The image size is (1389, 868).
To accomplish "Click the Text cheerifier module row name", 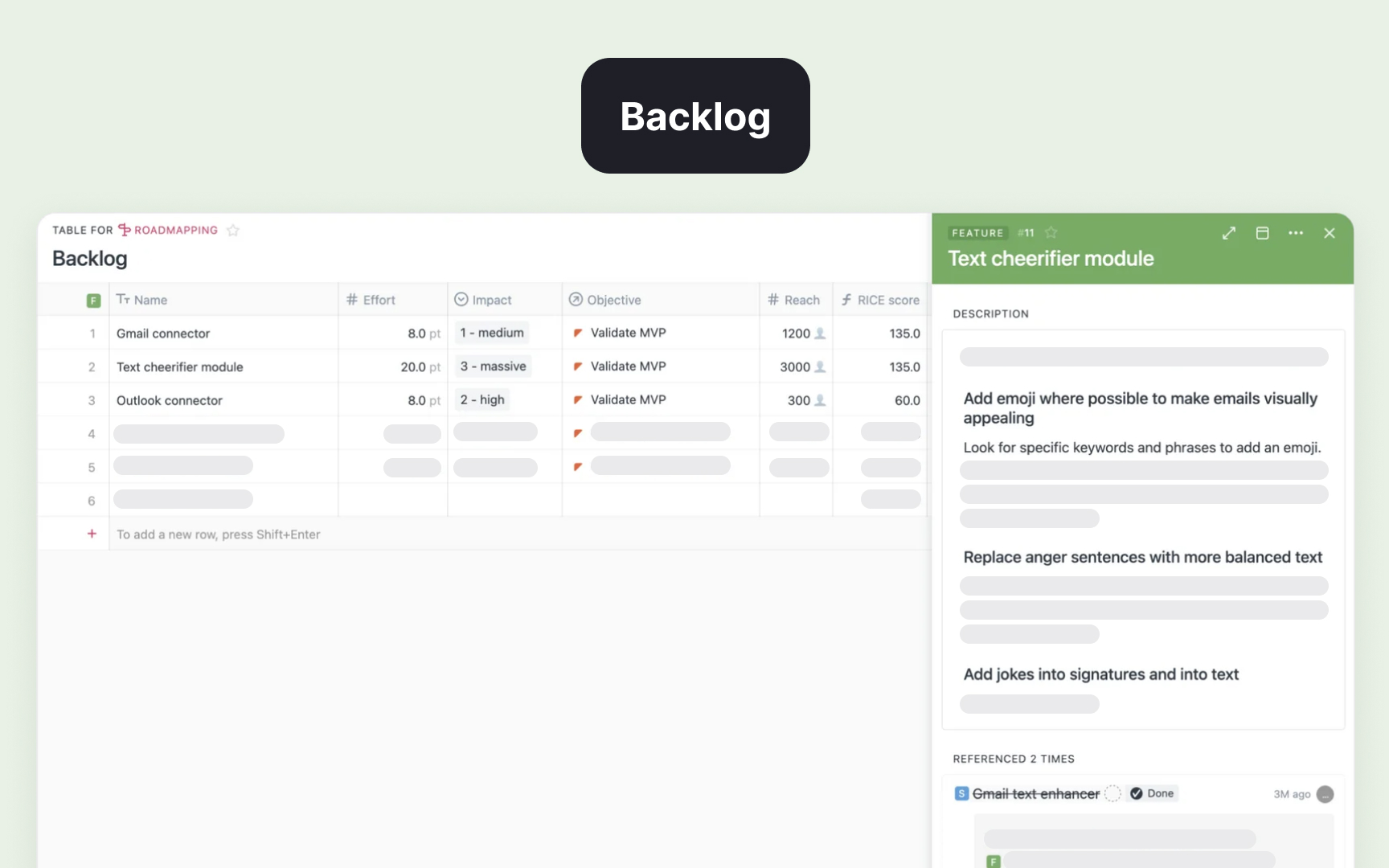I will tap(179, 366).
